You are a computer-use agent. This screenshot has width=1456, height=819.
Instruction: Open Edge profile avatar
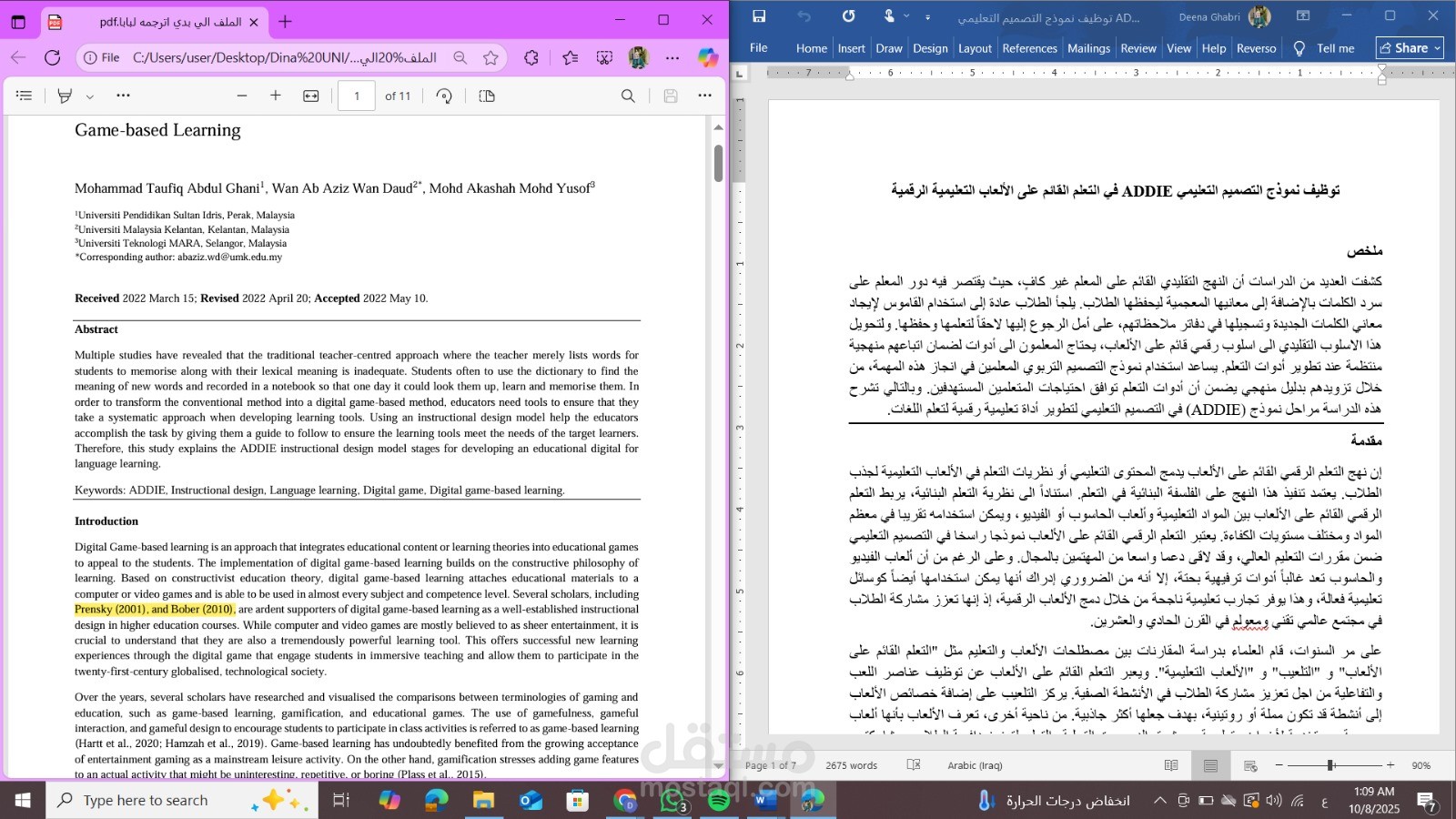coord(639,57)
